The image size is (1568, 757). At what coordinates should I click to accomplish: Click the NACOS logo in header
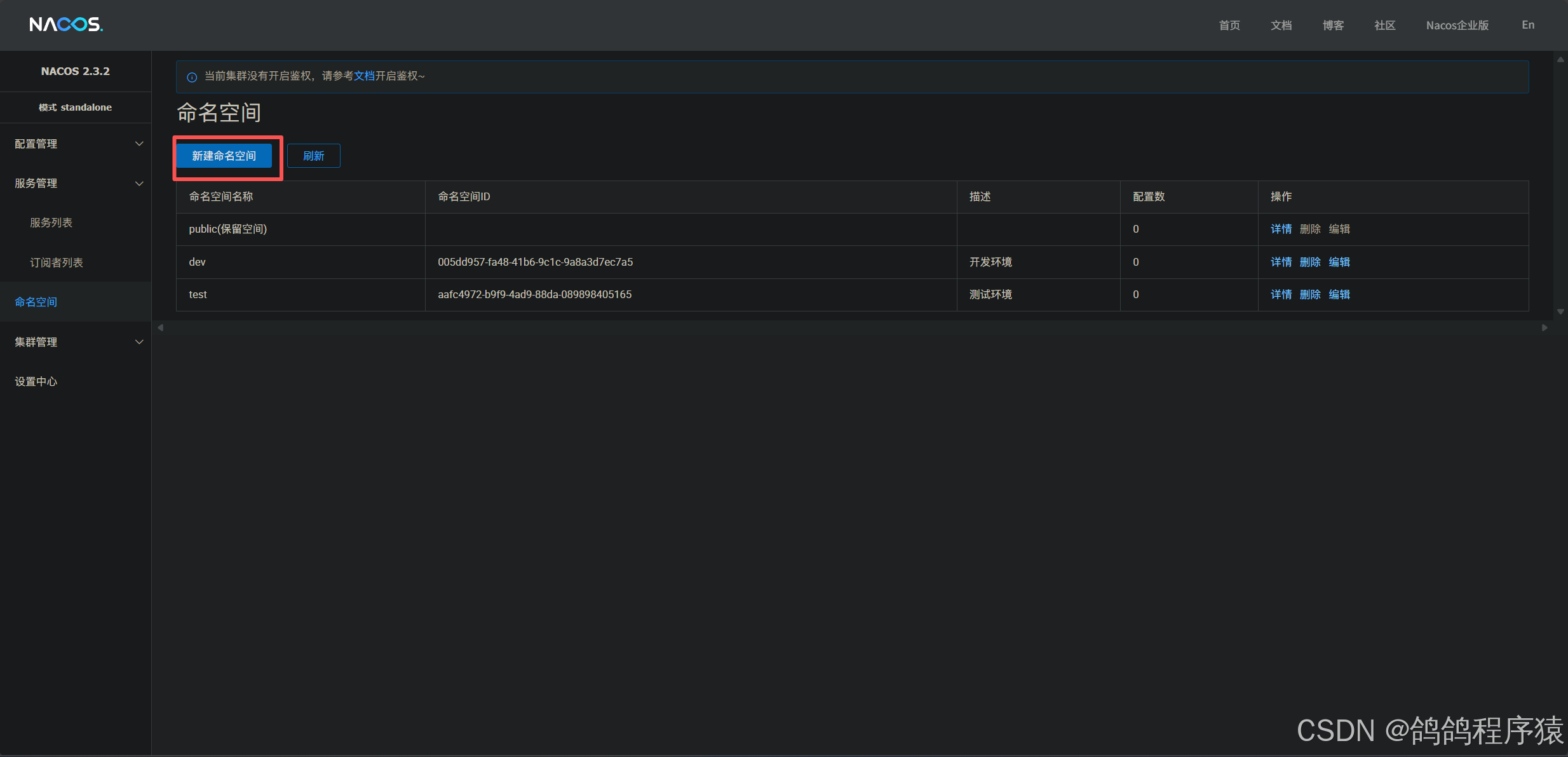point(66,25)
